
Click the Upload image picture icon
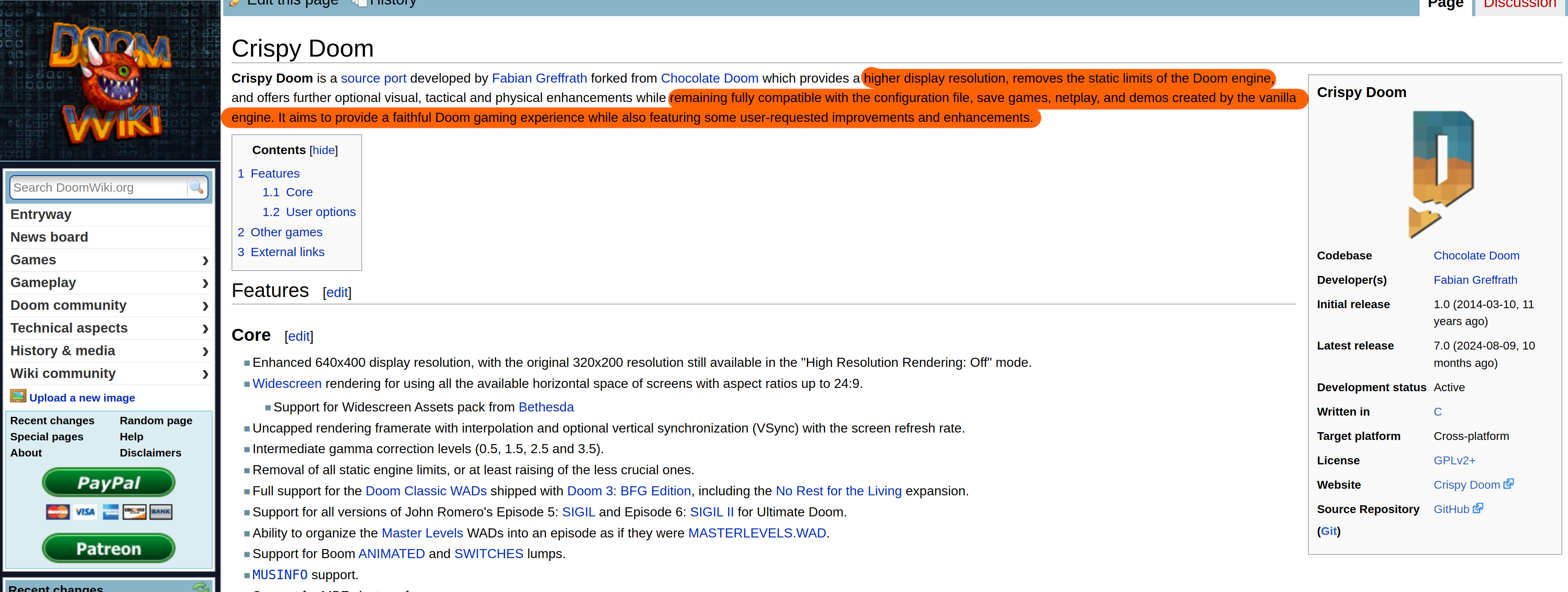click(18, 397)
